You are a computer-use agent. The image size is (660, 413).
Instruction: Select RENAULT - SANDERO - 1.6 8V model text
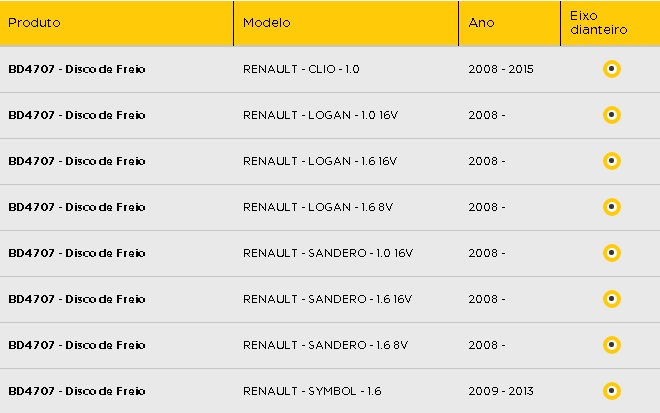pos(325,345)
